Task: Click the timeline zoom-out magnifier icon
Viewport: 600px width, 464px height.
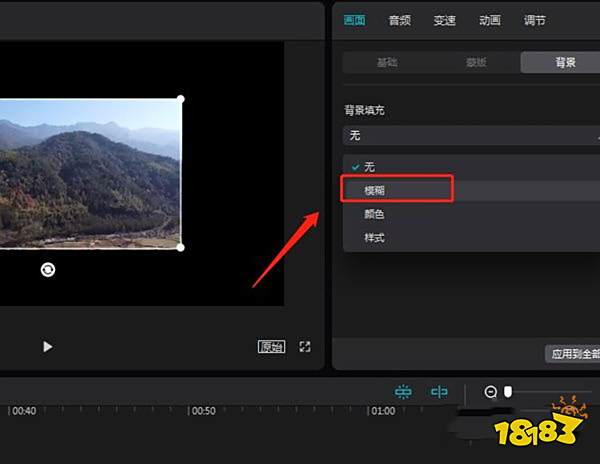Action: tap(491, 392)
